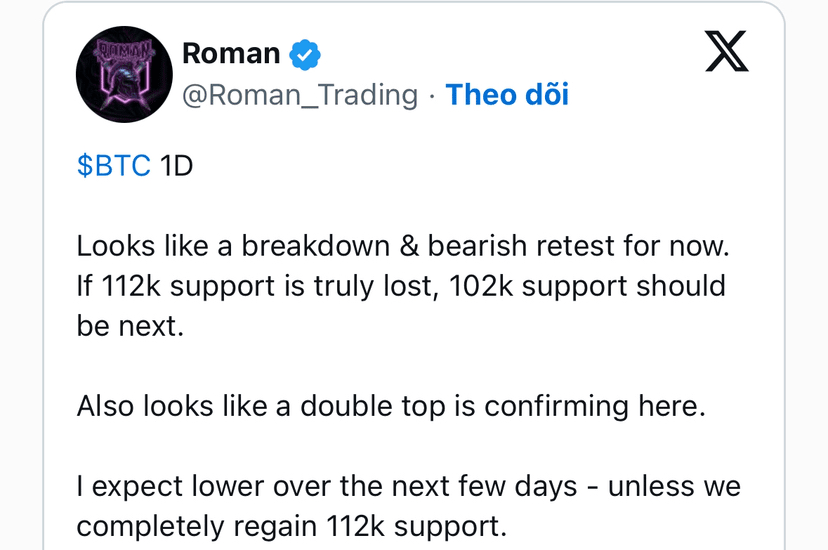Click the 102k support should text

pyautogui.click(x=587, y=287)
